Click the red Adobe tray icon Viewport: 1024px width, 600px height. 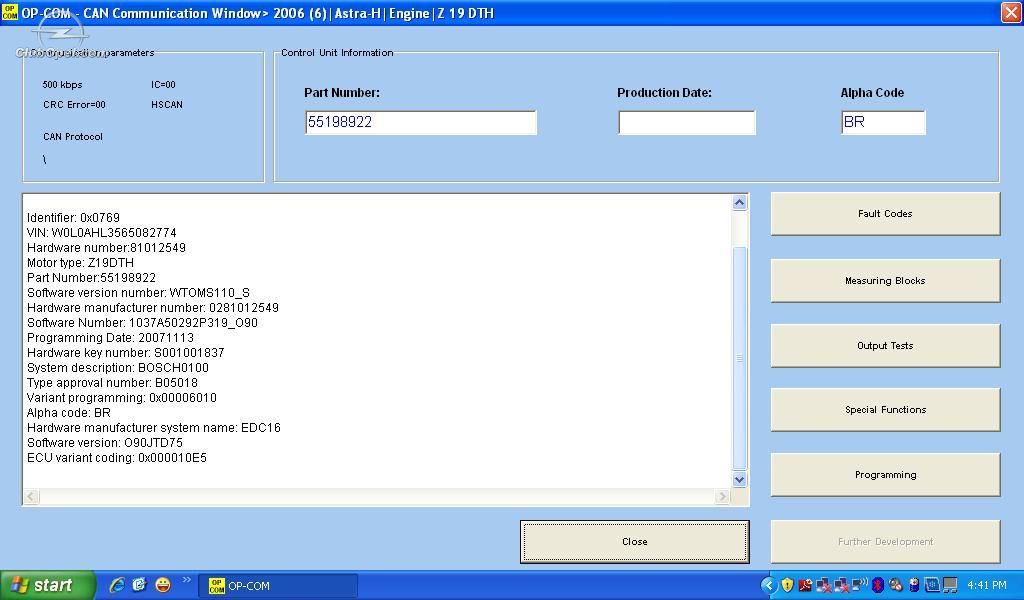805,586
